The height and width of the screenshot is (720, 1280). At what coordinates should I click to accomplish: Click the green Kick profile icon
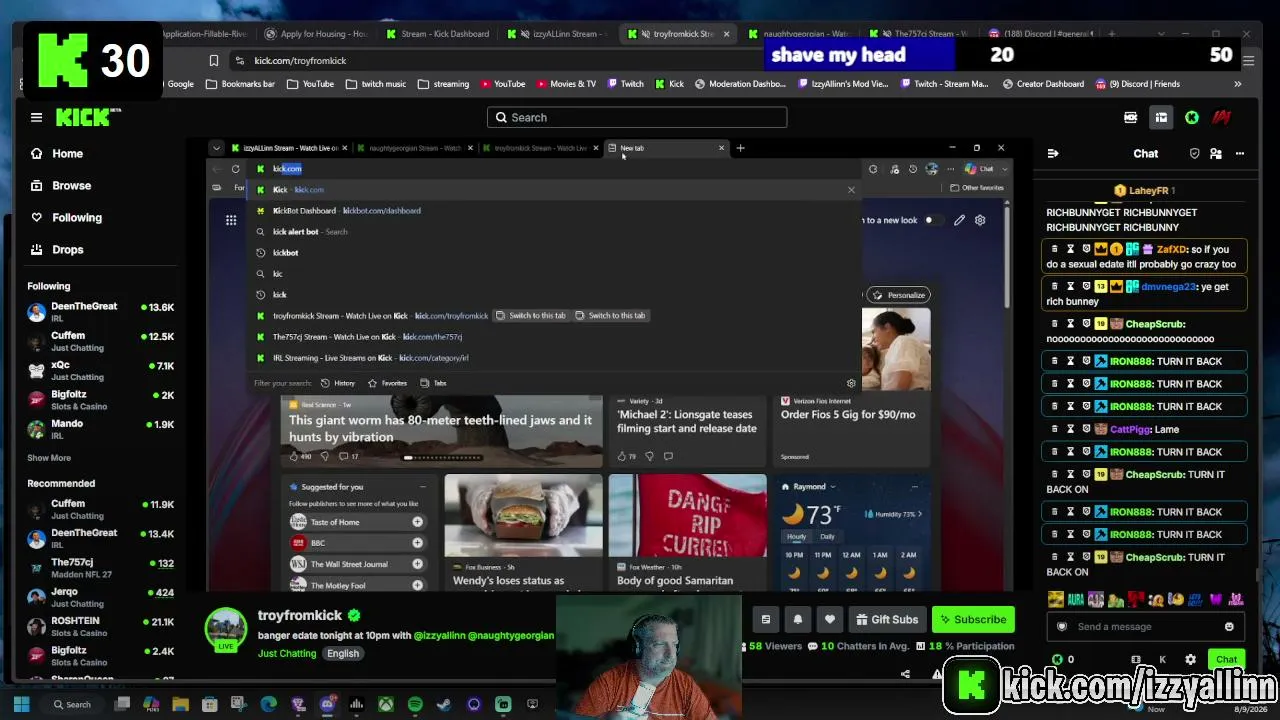(1192, 117)
